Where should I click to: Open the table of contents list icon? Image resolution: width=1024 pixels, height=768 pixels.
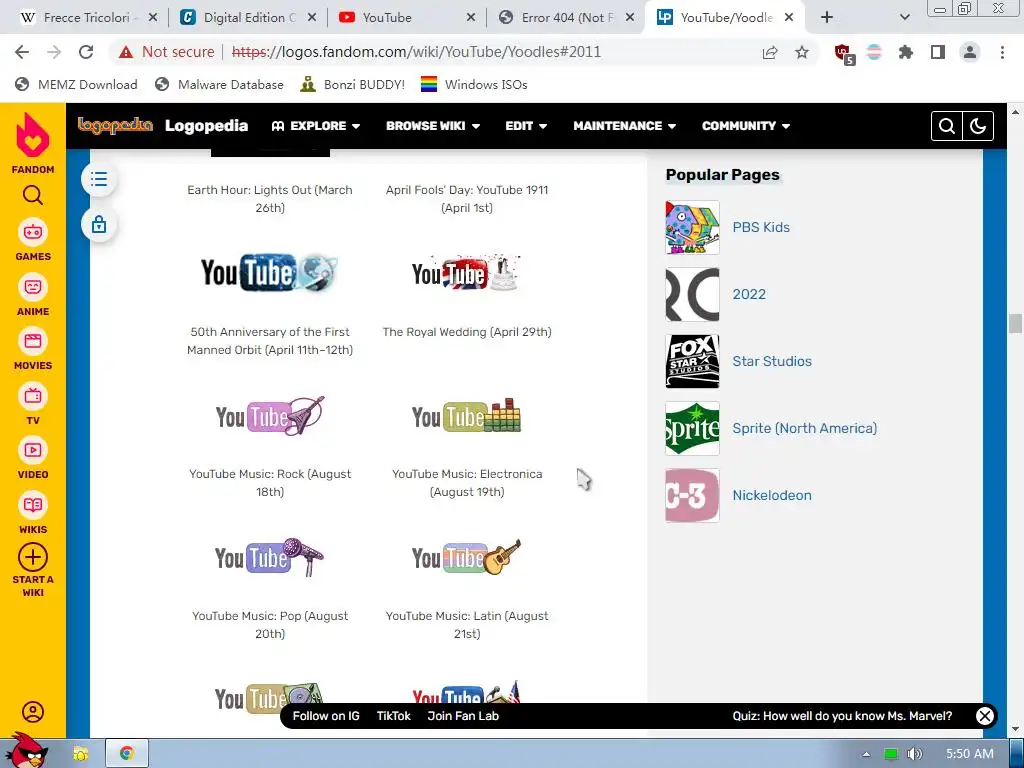coord(99,179)
